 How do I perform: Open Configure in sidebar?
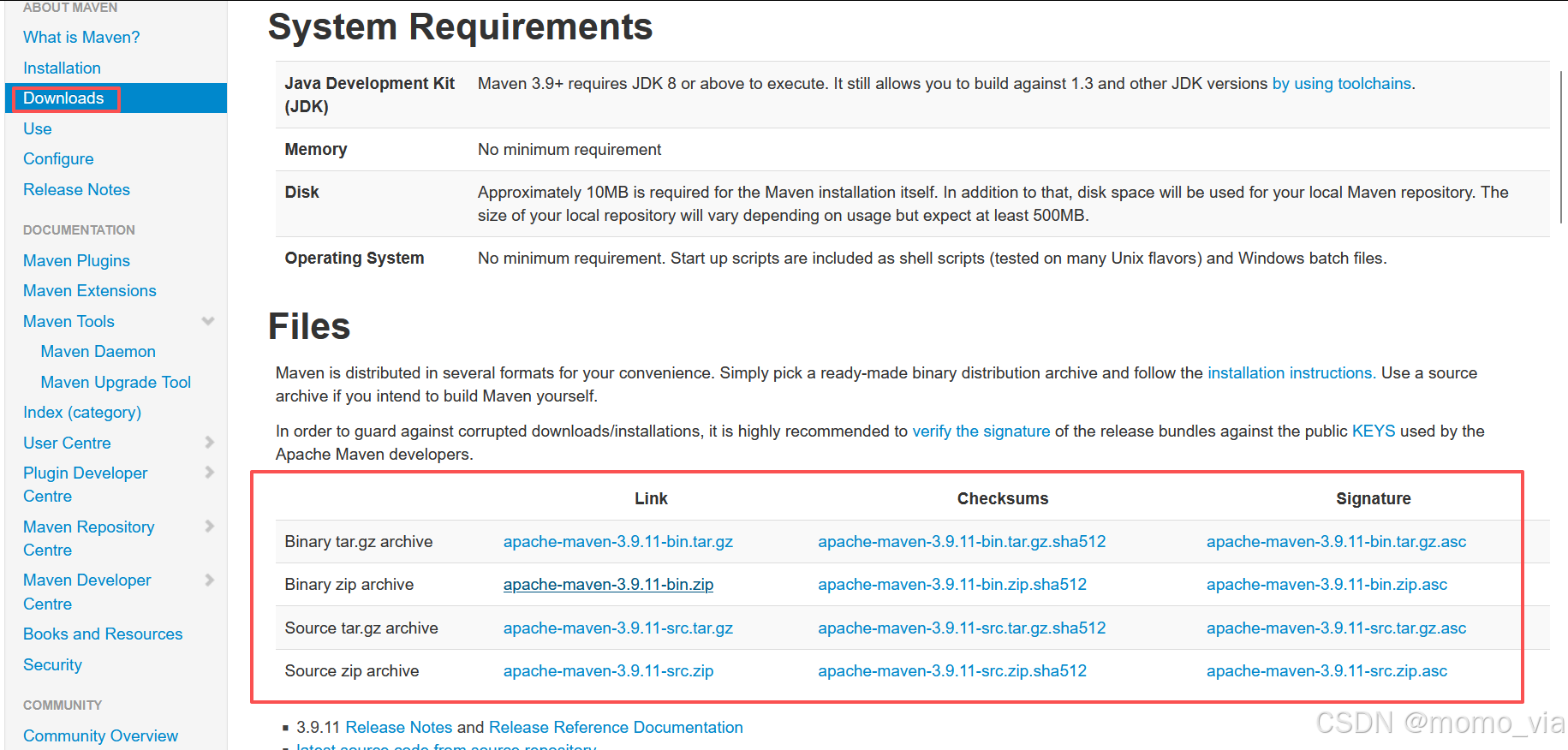click(x=58, y=158)
